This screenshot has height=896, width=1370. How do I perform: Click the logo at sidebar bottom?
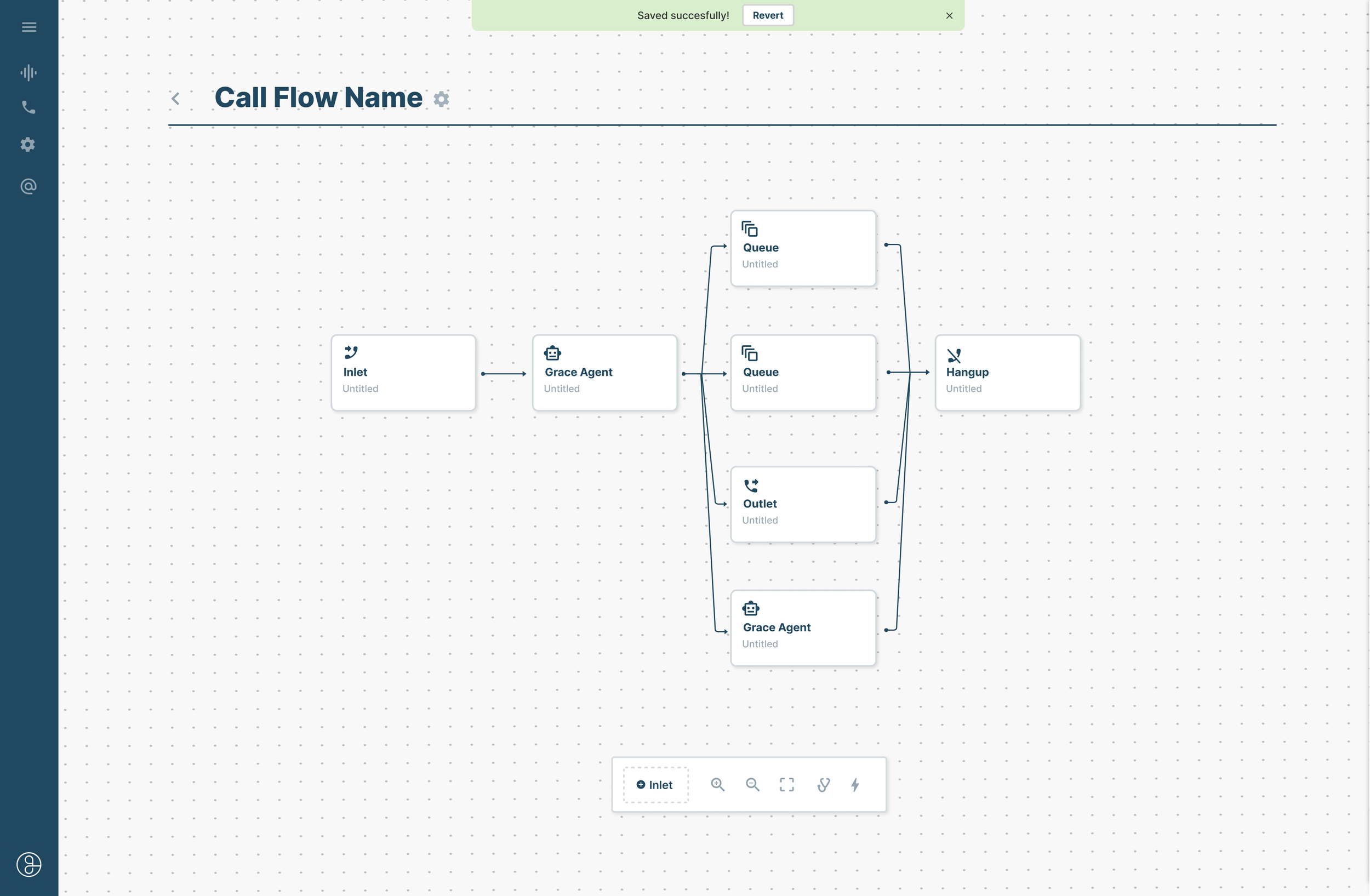tap(29, 864)
